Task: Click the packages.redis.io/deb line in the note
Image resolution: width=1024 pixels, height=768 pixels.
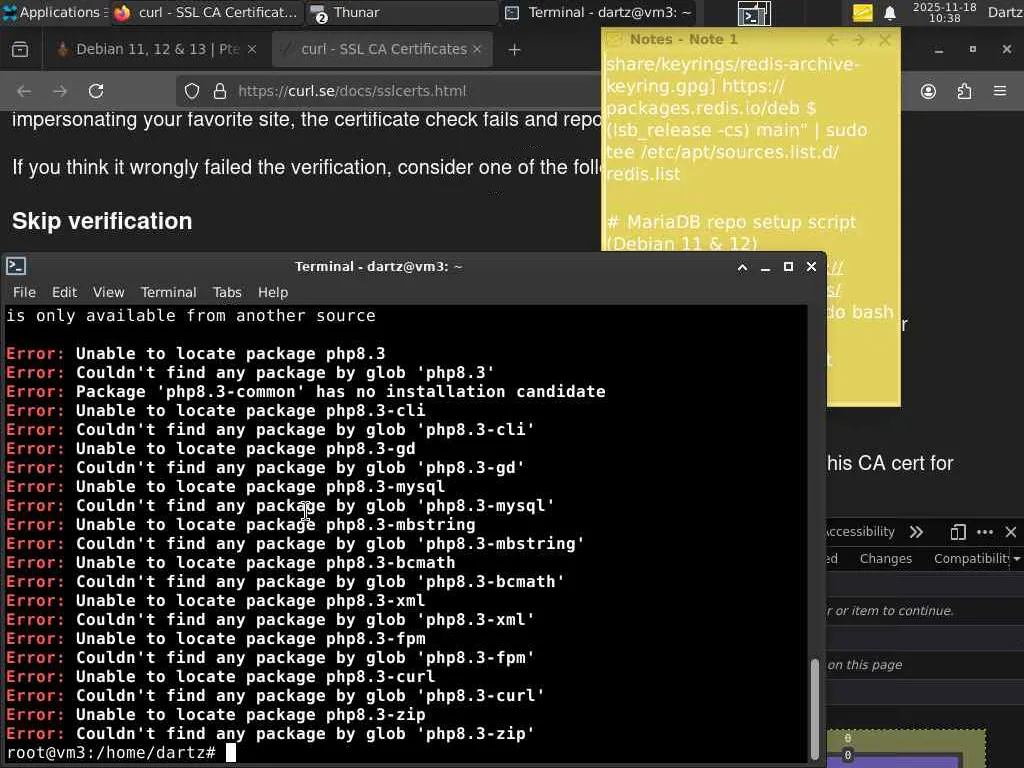Action: tap(711, 108)
